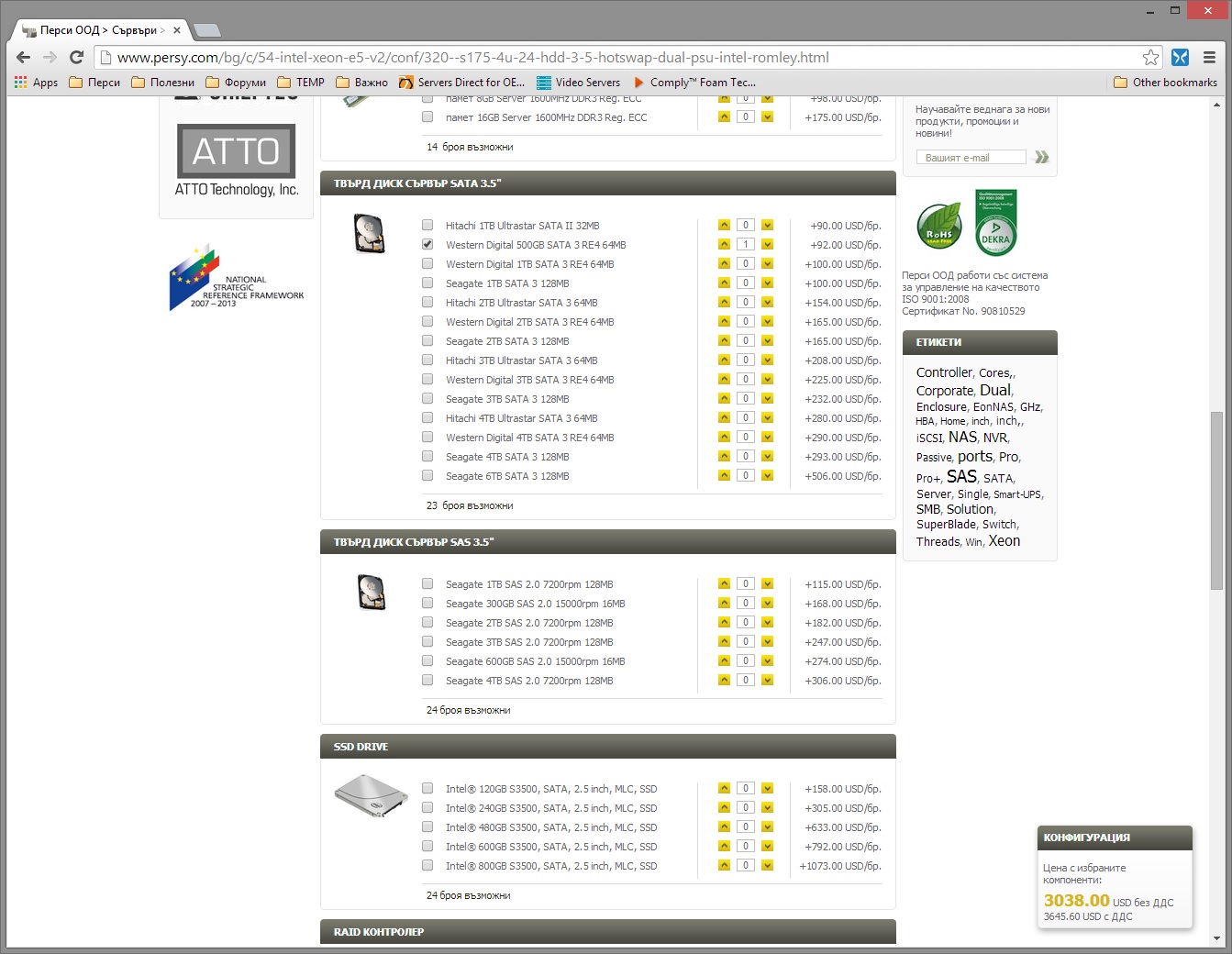Uncheck Western Digital 500GB SATA 3 RE4 checkbox

(427, 244)
